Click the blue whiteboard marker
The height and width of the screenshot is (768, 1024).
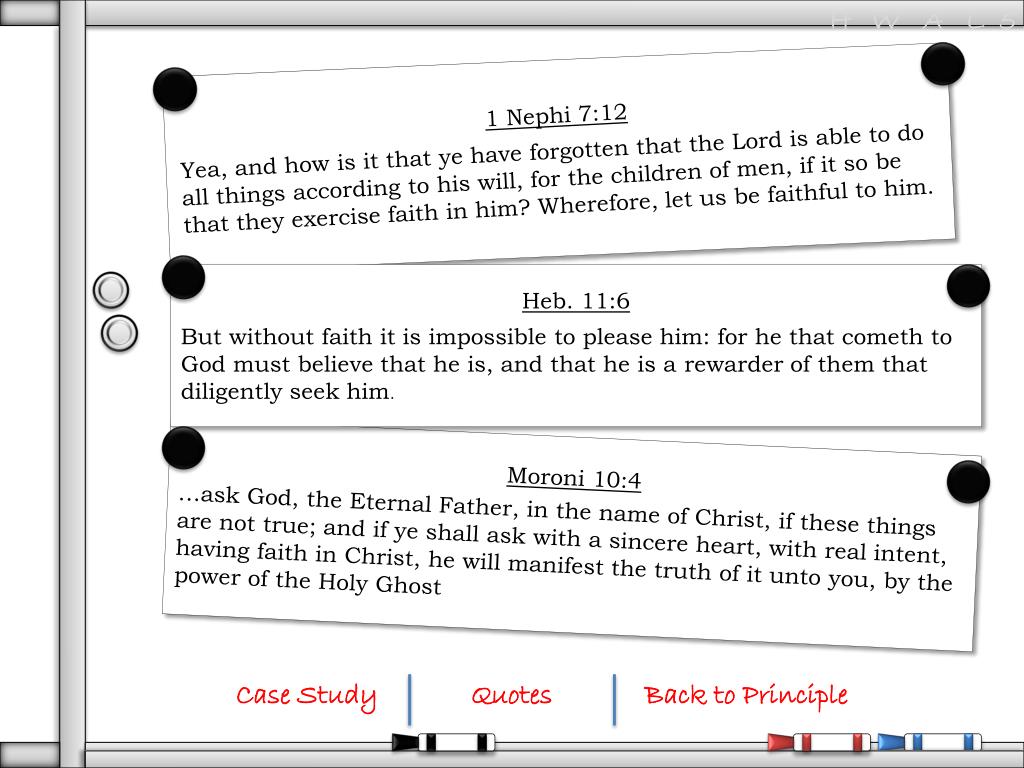coord(929,742)
